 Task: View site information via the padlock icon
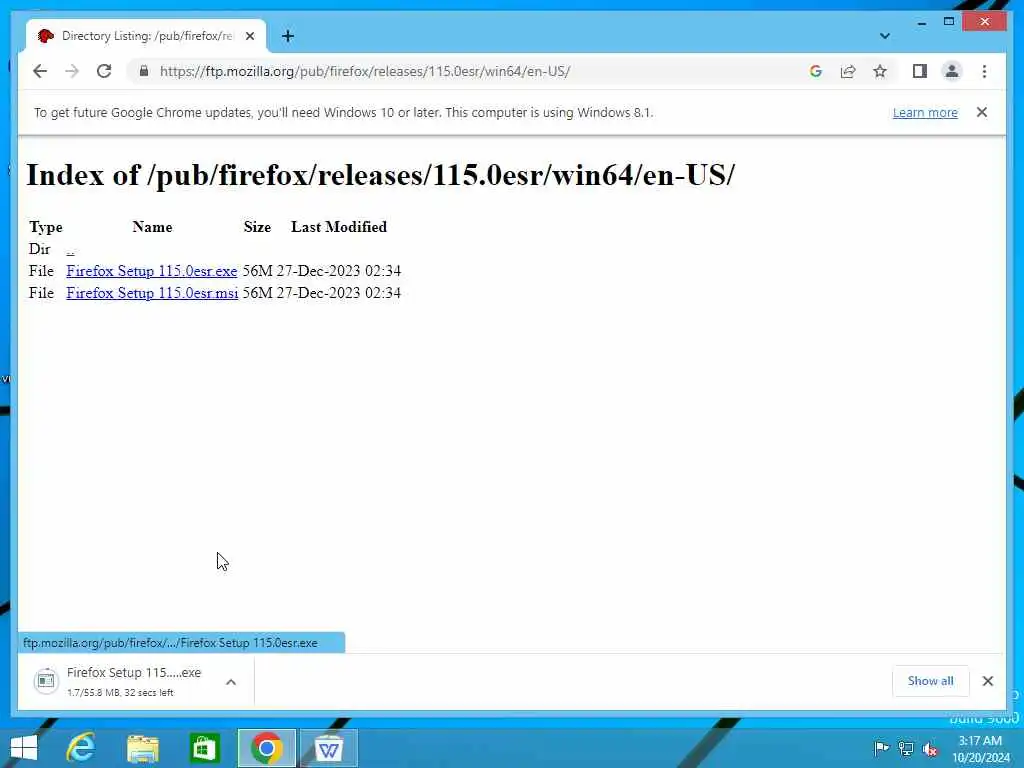pos(144,71)
